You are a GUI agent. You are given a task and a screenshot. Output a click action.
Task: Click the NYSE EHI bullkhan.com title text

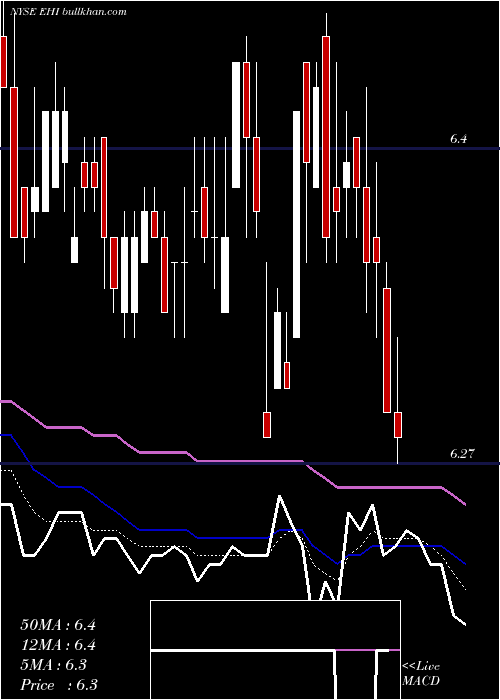click(68, 12)
